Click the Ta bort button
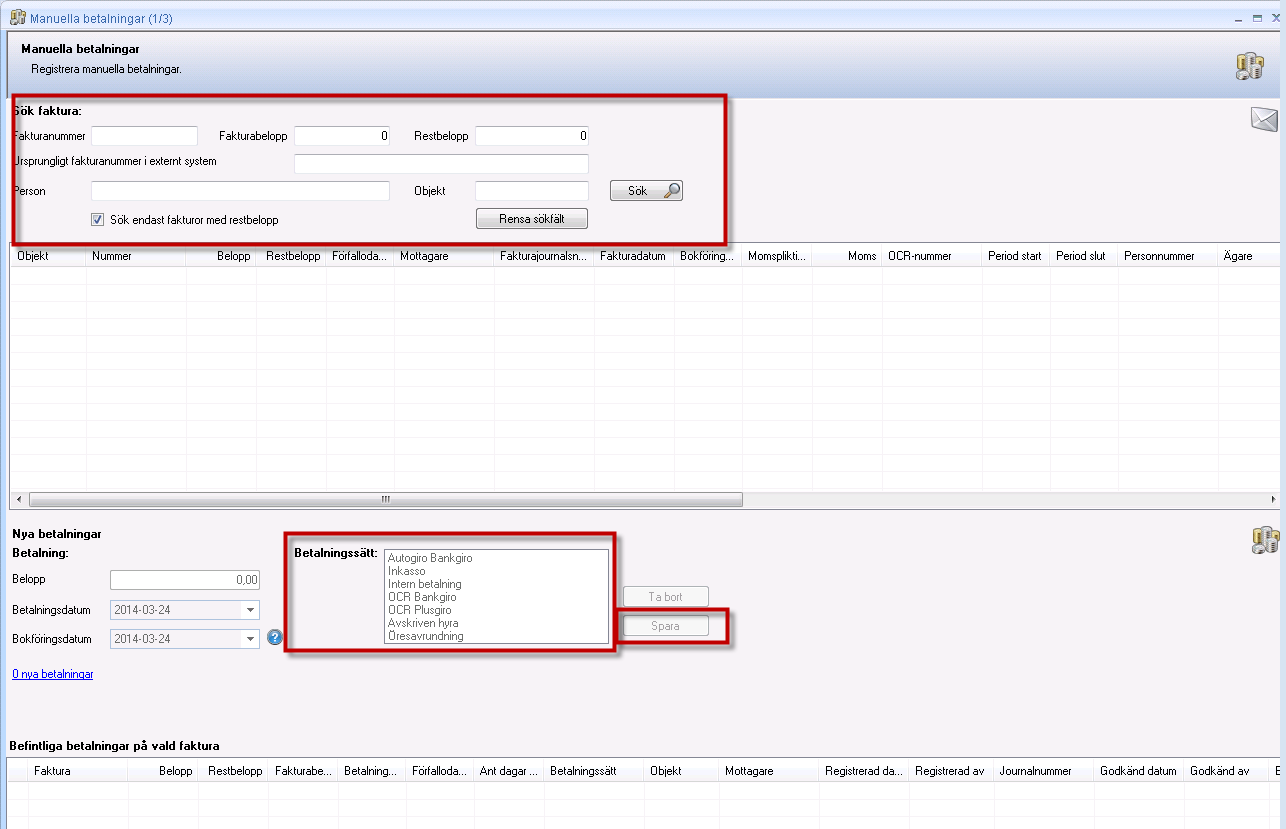1286x829 pixels. 666,597
